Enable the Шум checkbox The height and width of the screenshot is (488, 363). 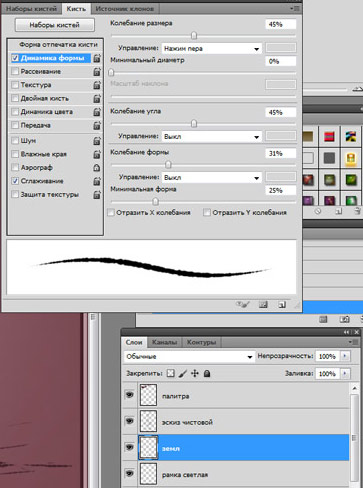(x=15, y=141)
